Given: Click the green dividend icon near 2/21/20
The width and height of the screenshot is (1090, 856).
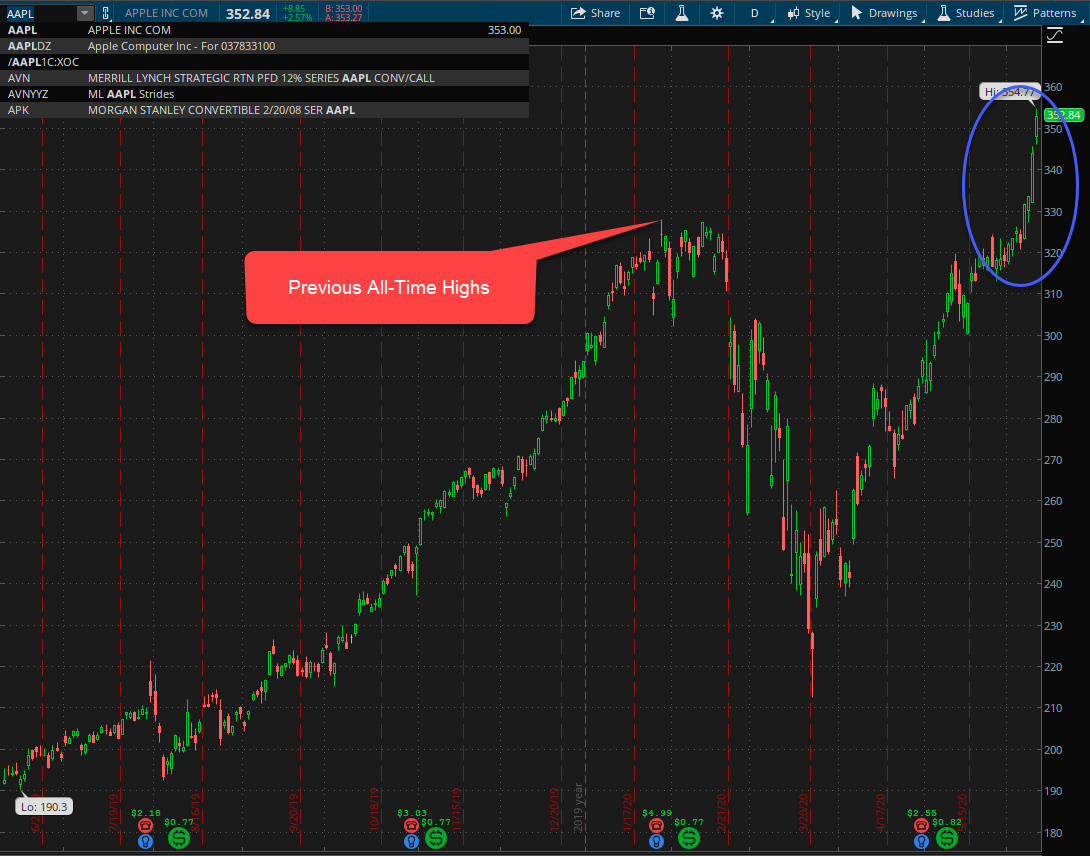Looking at the screenshot, I should tap(689, 838).
